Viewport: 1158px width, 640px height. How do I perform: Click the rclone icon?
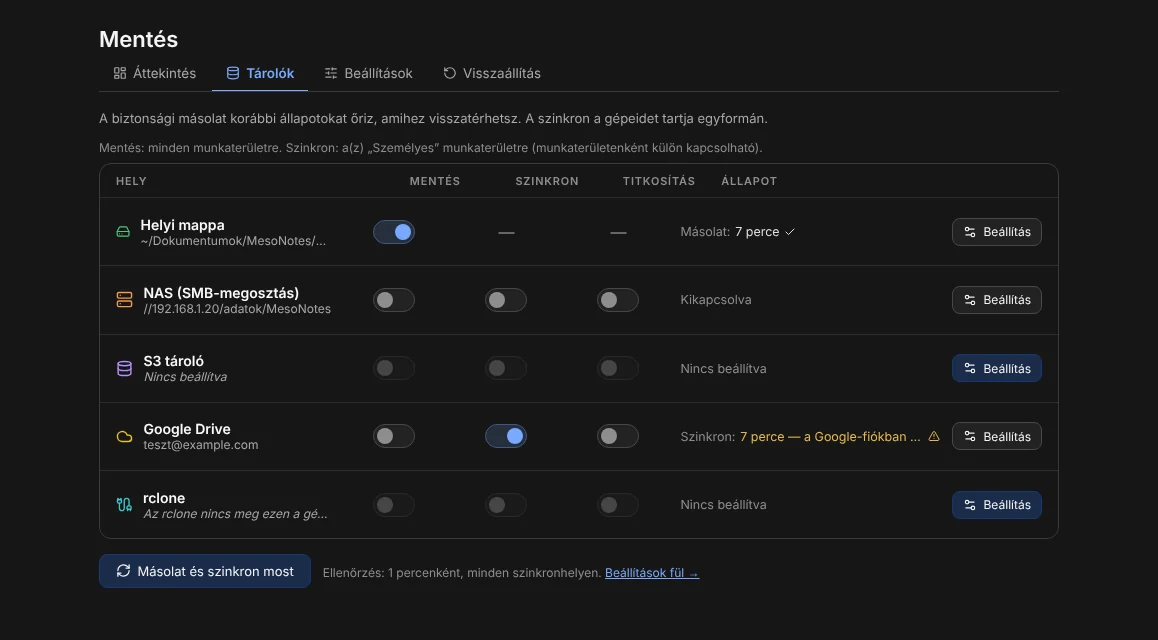(x=124, y=505)
